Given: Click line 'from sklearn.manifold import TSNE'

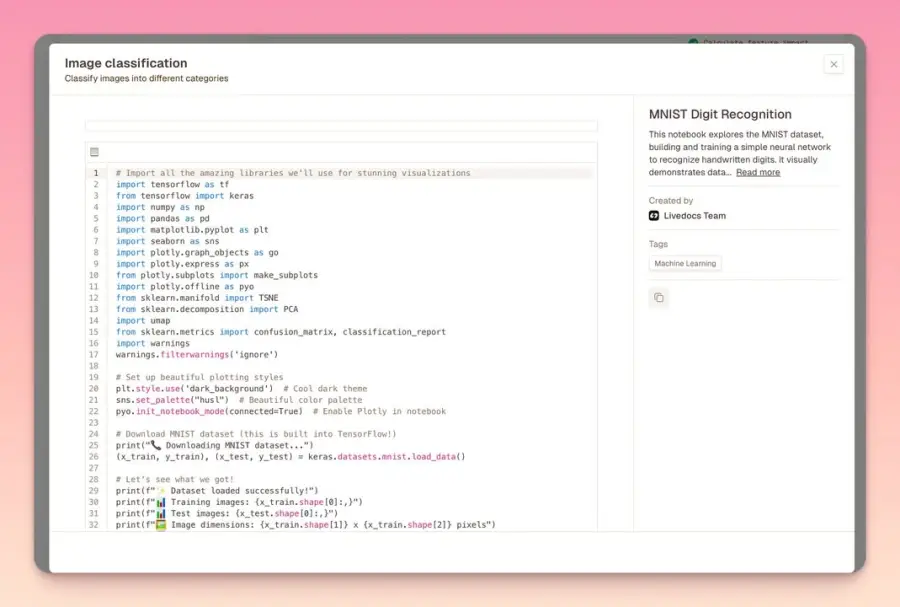Looking at the screenshot, I should pyautogui.click(x=197, y=298).
